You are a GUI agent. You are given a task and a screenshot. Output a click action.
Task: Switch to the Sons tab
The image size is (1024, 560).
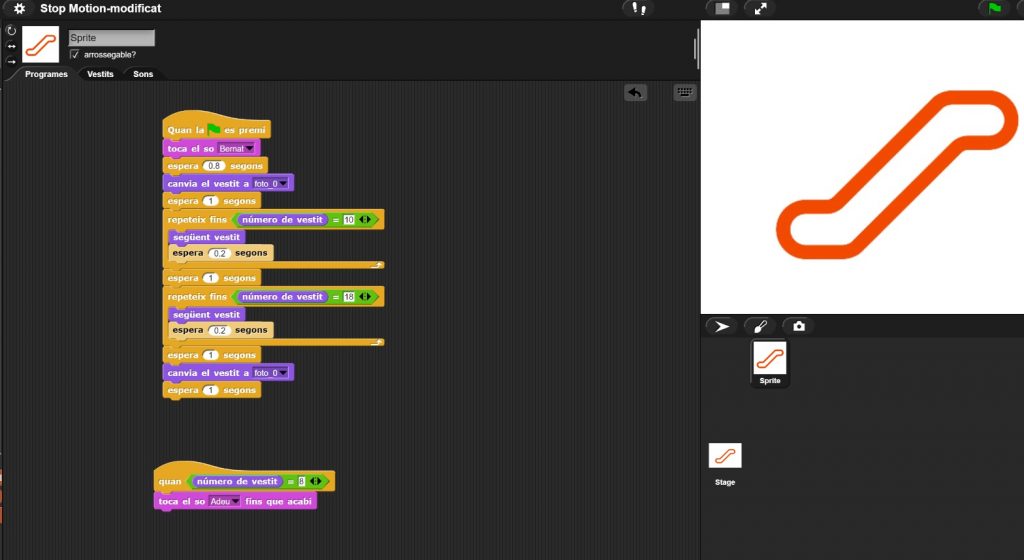click(x=143, y=74)
